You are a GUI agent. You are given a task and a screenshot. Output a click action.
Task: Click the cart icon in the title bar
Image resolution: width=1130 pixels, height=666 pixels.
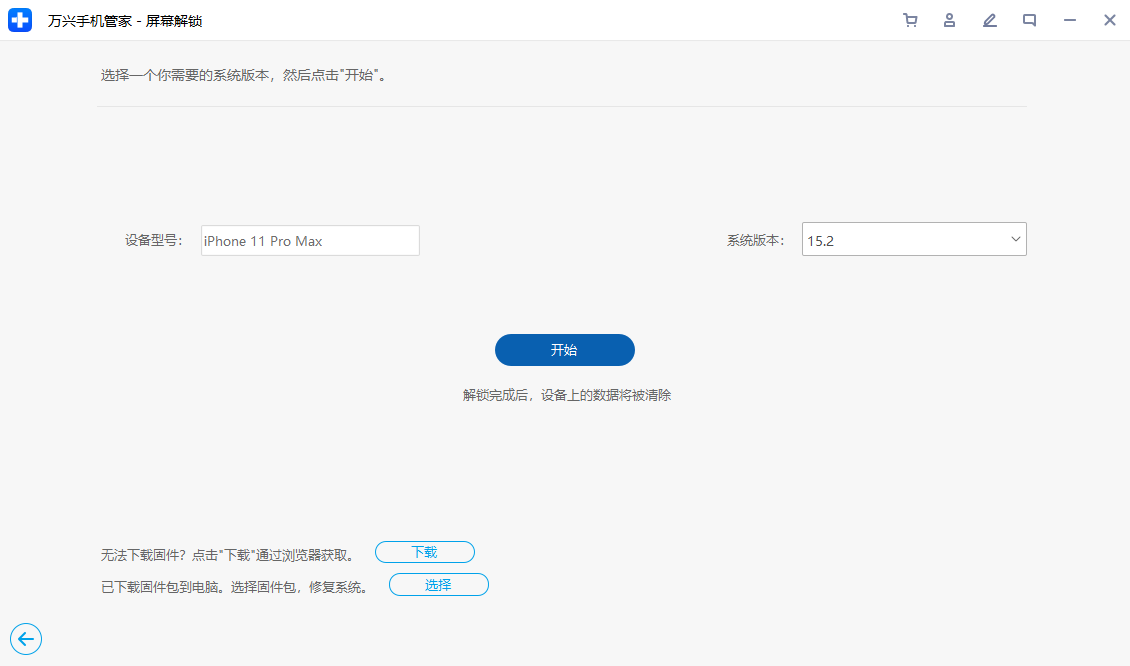[x=910, y=20]
